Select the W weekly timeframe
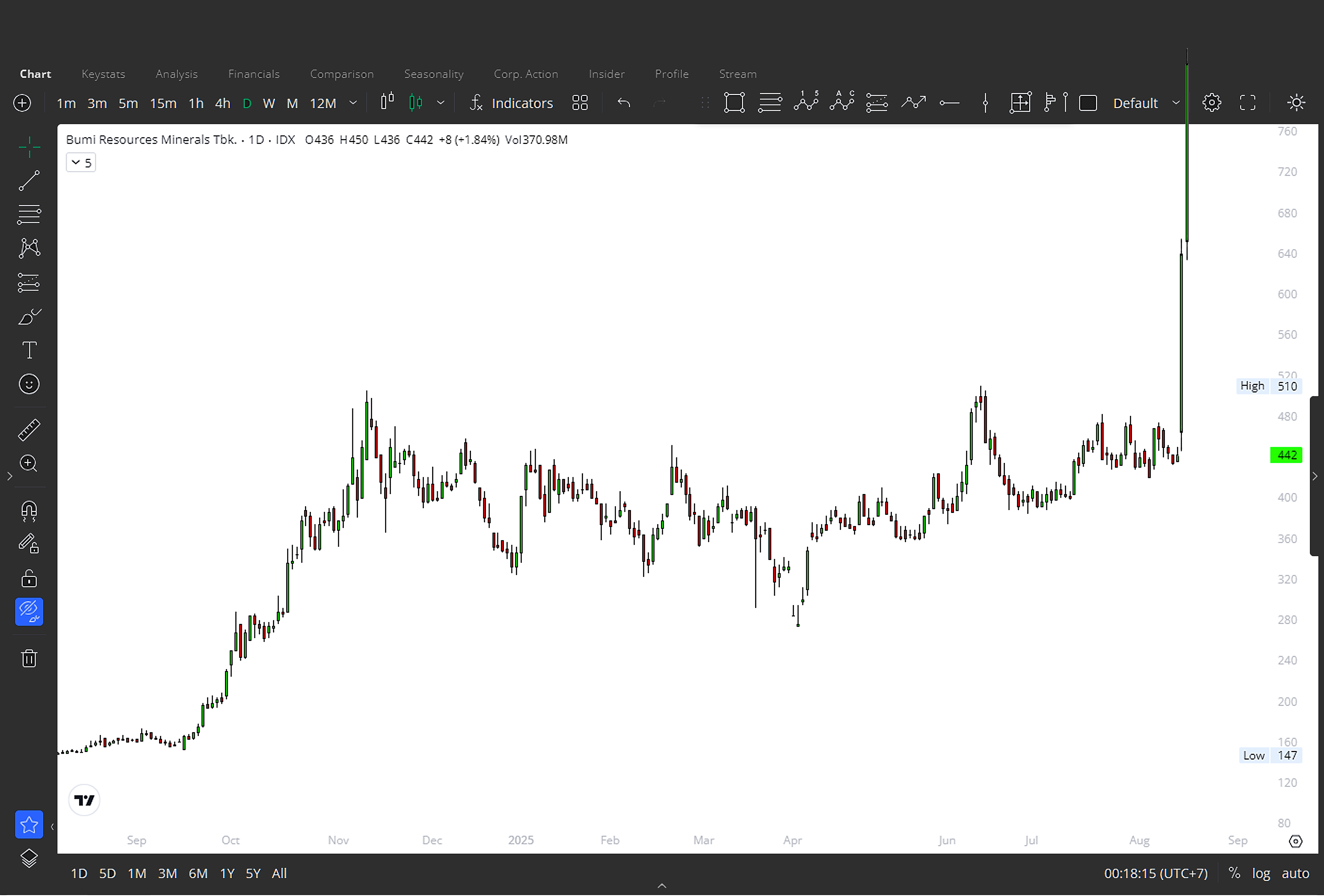 tap(269, 104)
